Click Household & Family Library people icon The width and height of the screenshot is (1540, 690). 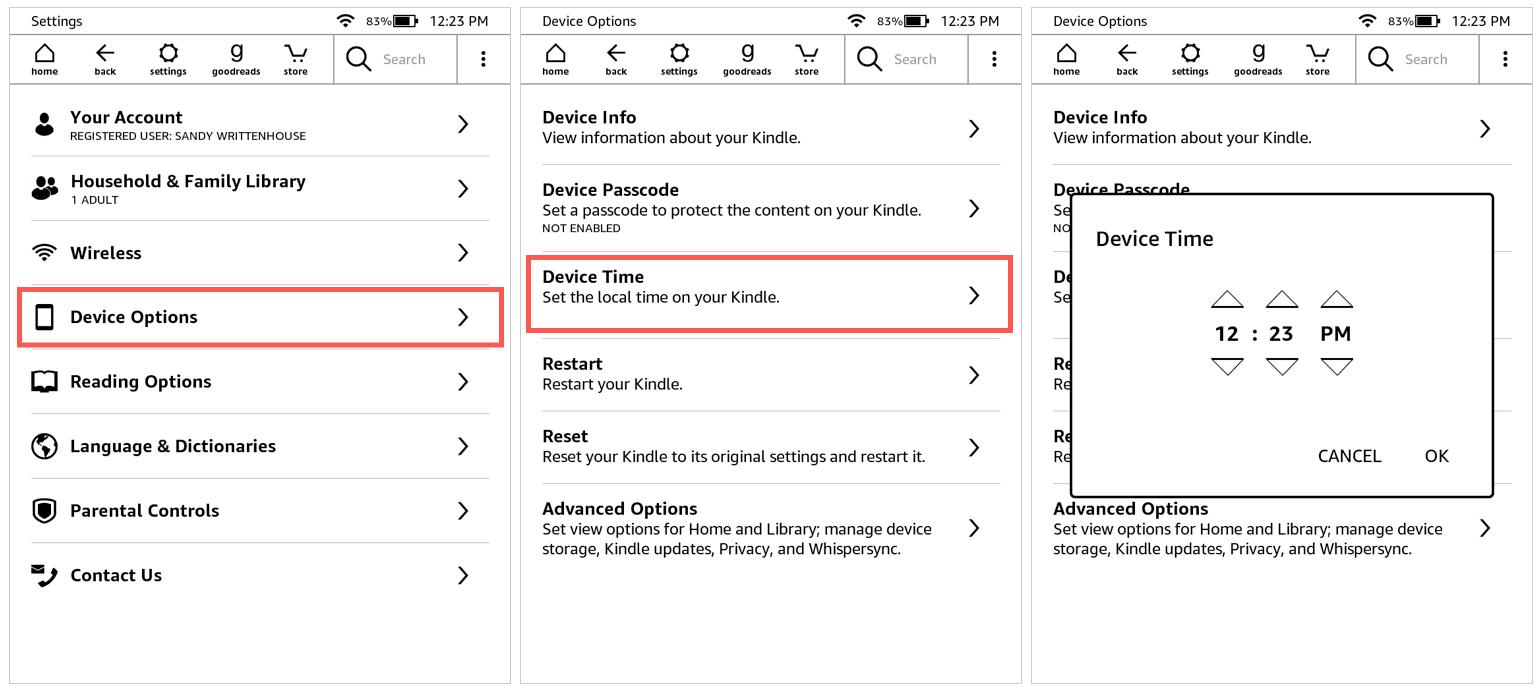45,188
